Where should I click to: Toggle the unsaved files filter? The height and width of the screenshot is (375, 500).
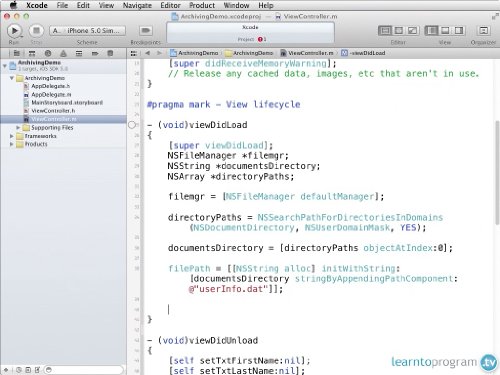[37, 370]
